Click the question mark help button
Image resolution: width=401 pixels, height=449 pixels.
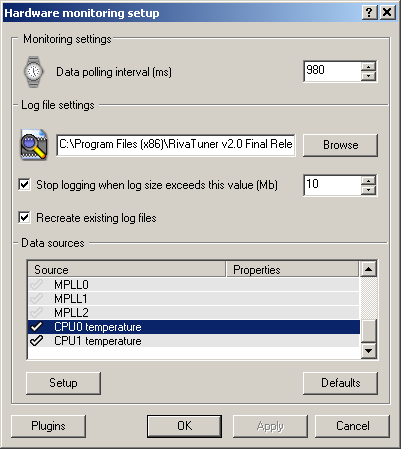[369, 13]
